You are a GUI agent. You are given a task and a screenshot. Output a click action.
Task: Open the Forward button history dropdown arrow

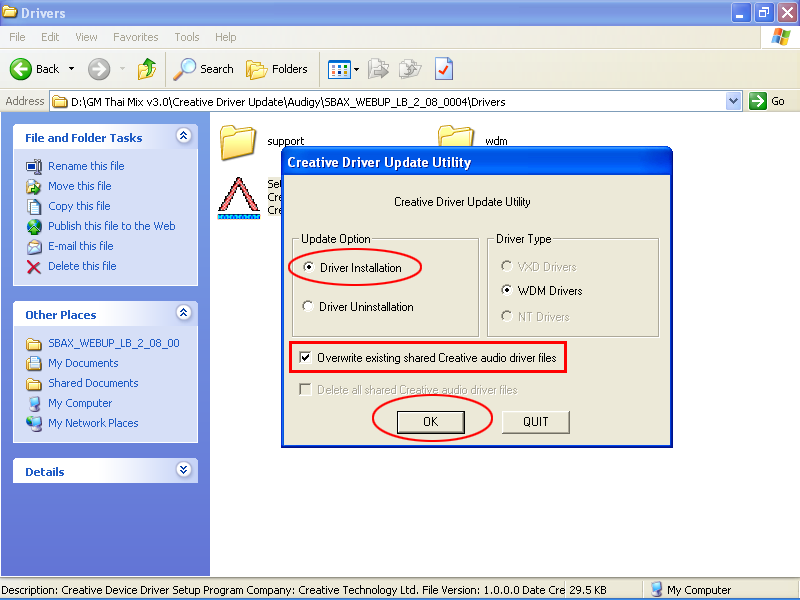click(122, 69)
